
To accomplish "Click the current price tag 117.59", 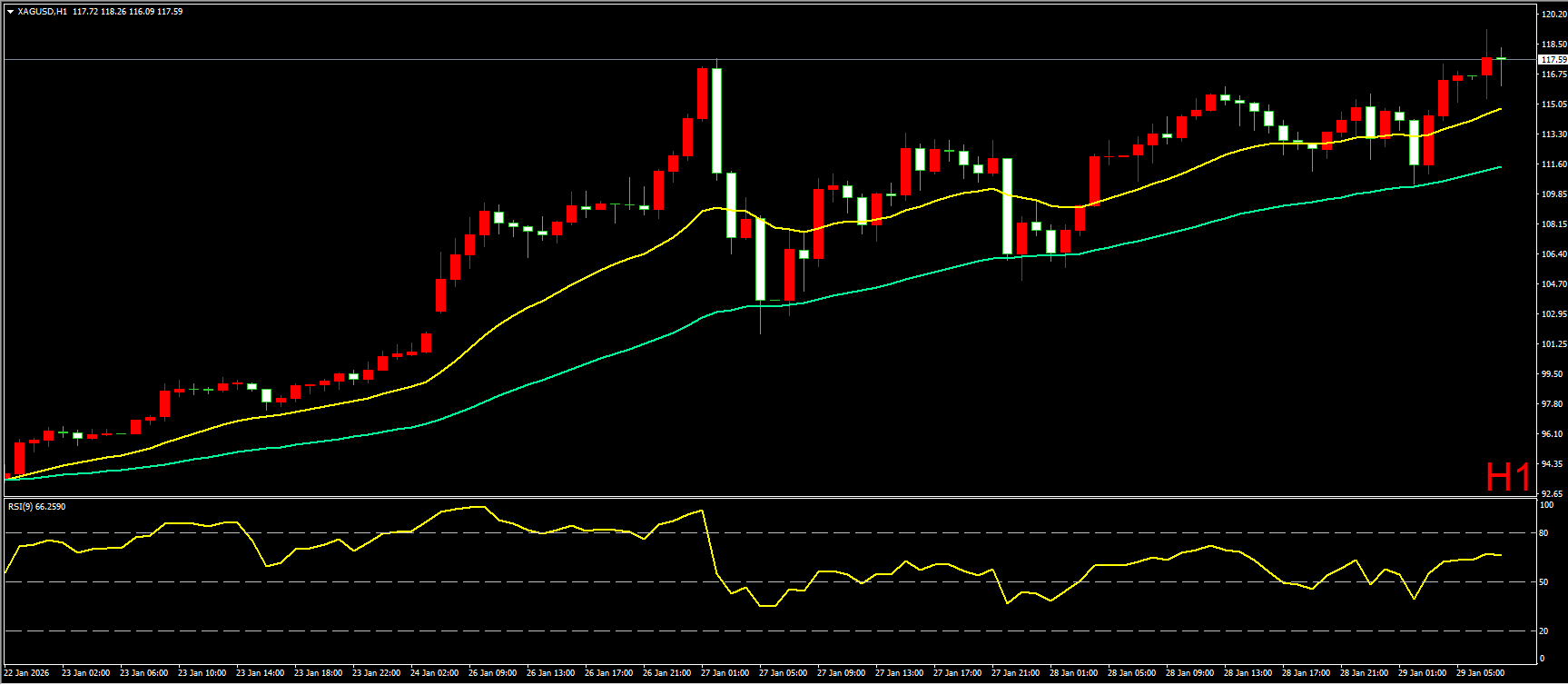I will click(1553, 59).
